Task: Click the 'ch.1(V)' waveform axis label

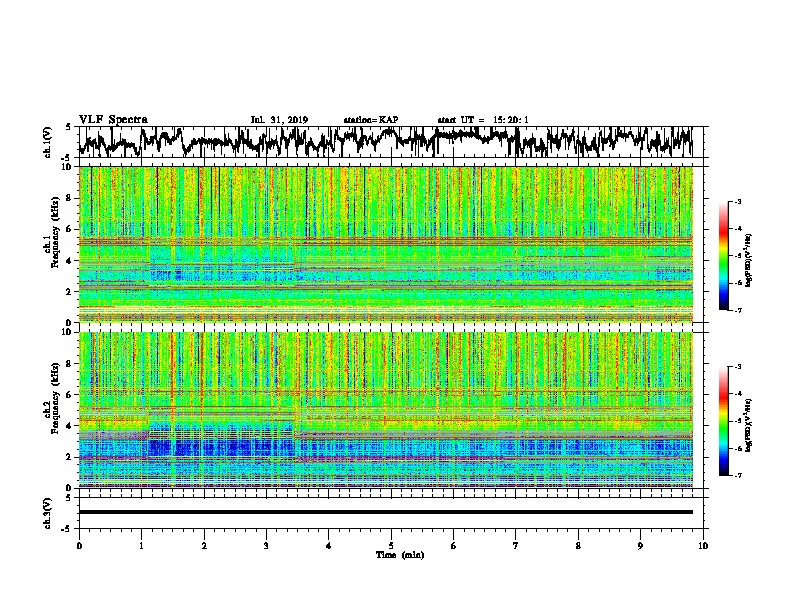Action: [x=47, y=142]
